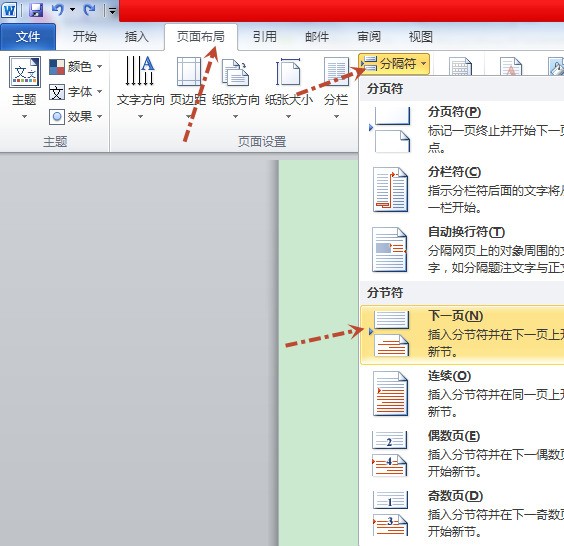Switch to the 视图 (View) tab
This screenshot has width=564, height=546.
click(420, 36)
